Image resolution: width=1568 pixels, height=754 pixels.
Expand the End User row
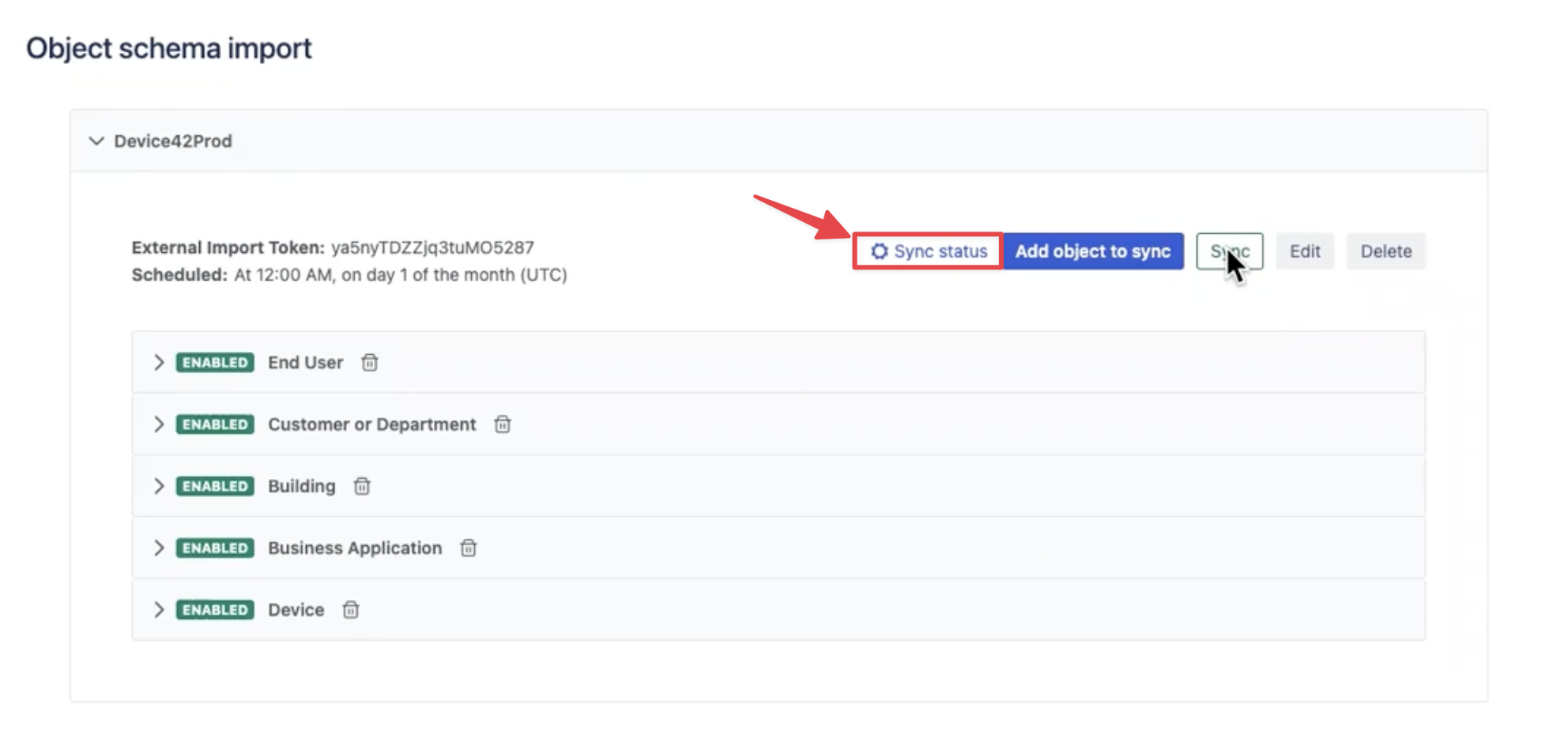pyautogui.click(x=159, y=362)
